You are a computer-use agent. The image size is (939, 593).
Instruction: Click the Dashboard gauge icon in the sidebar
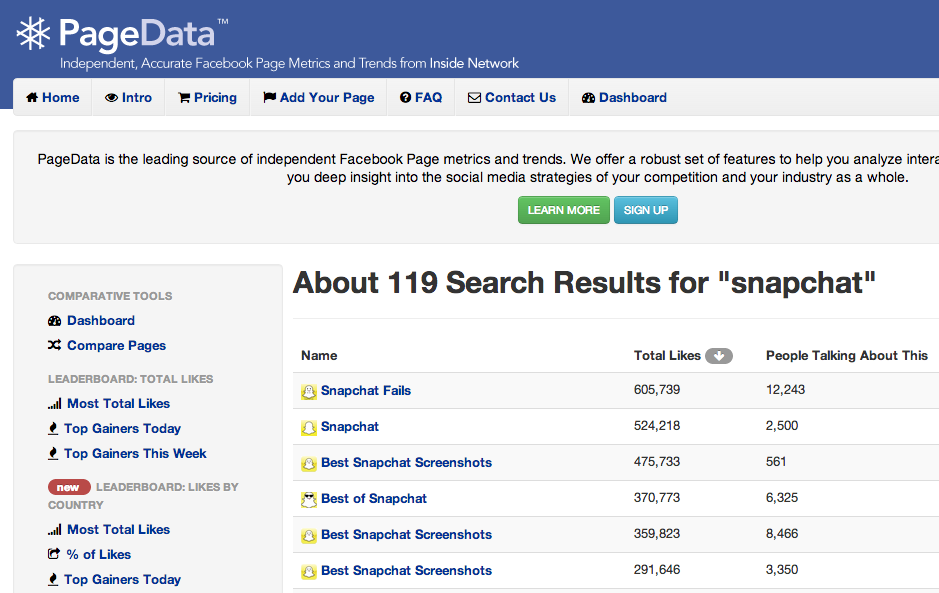click(54, 321)
